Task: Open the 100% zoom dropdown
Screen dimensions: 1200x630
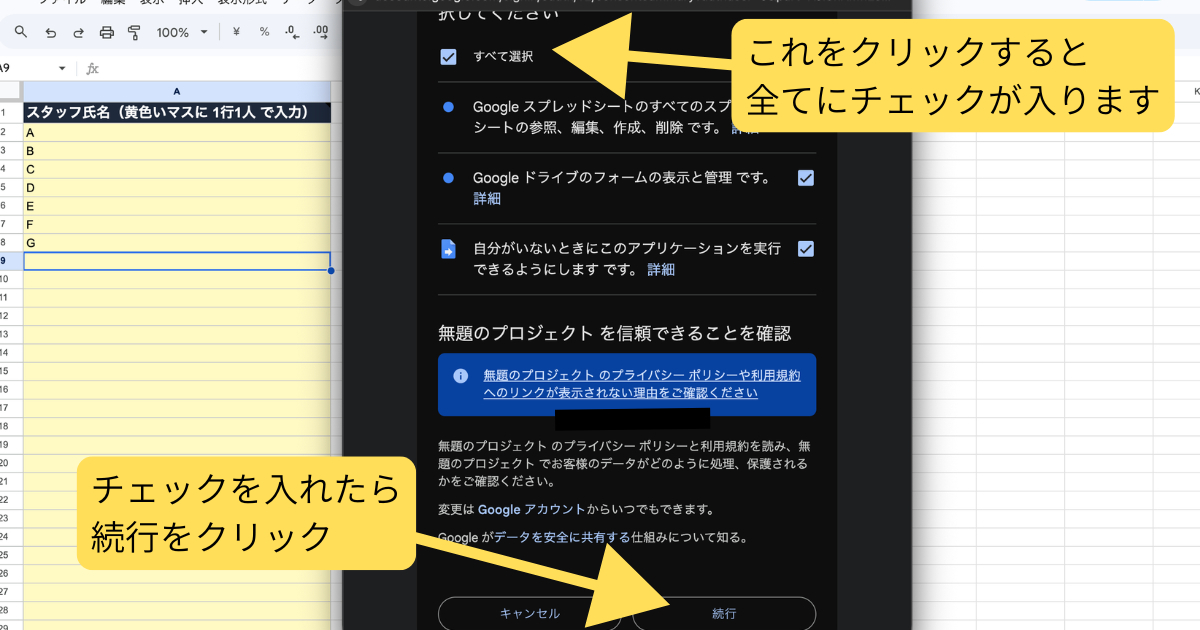Action: [x=182, y=33]
